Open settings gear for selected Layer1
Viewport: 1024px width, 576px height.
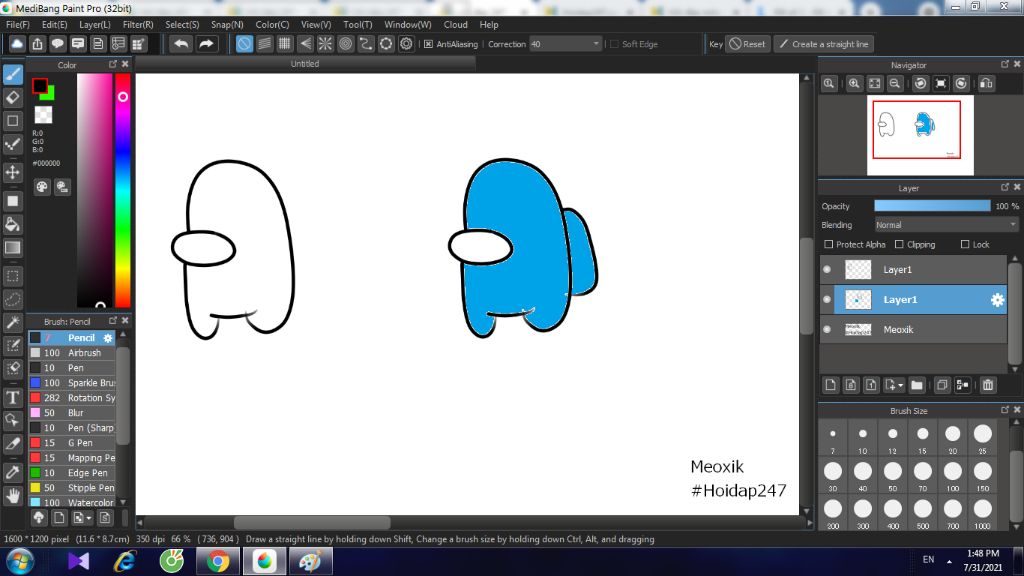click(997, 300)
